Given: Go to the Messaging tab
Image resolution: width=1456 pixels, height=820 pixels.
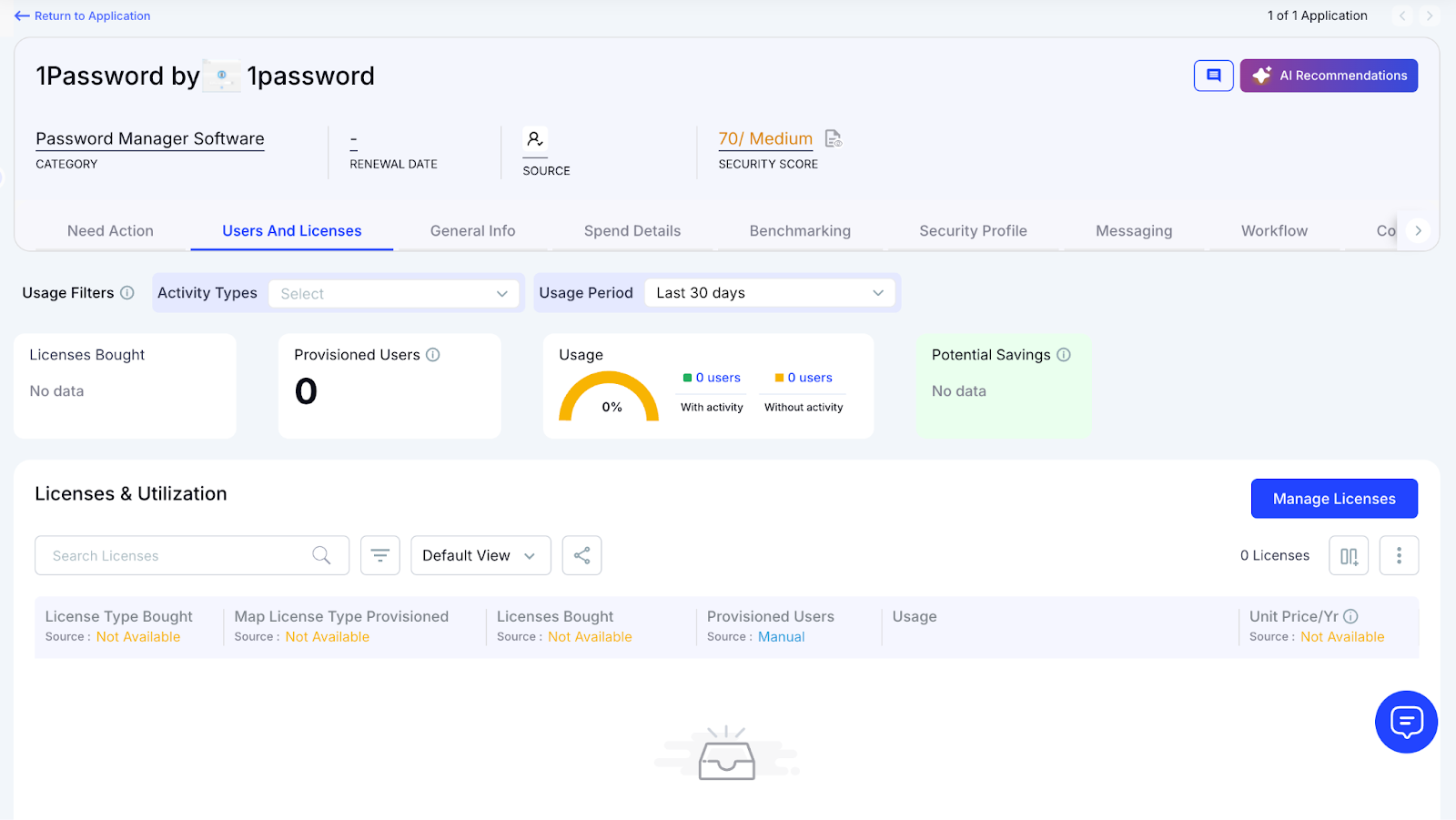Looking at the screenshot, I should [x=1134, y=231].
